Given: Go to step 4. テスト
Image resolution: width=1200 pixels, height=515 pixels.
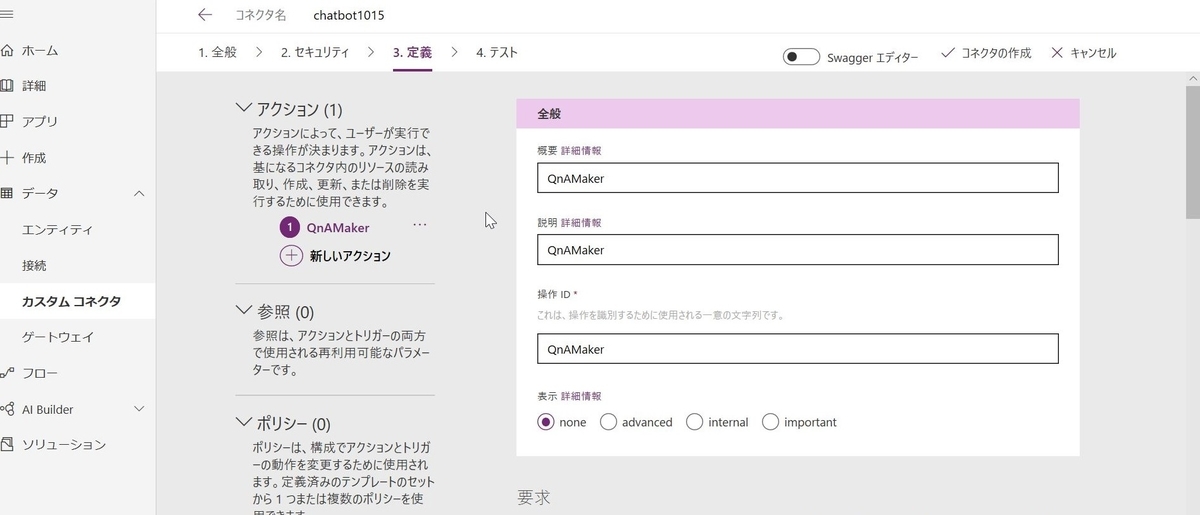Looking at the screenshot, I should click(x=497, y=53).
